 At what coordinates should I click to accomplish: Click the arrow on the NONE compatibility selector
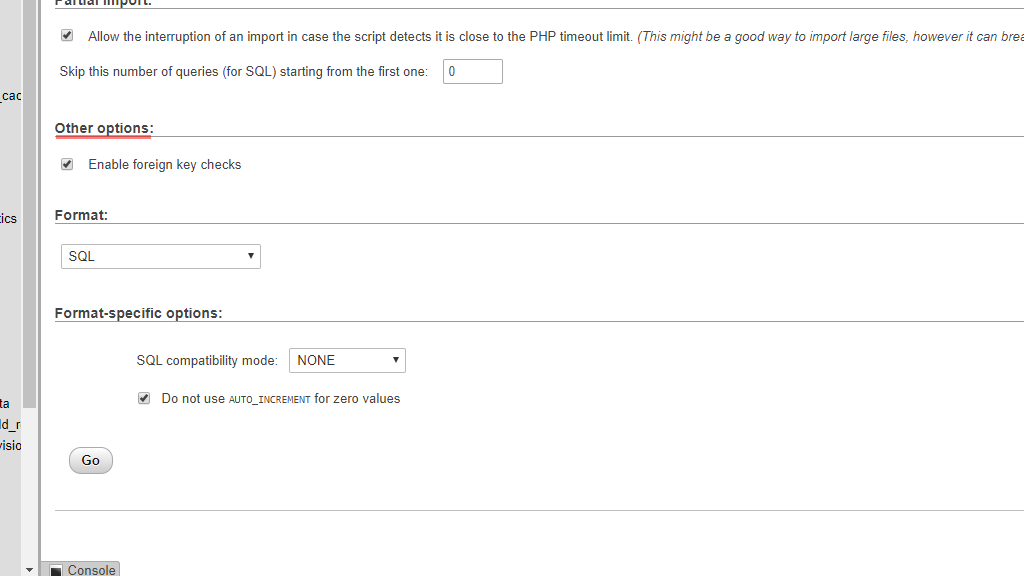pos(396,360)
